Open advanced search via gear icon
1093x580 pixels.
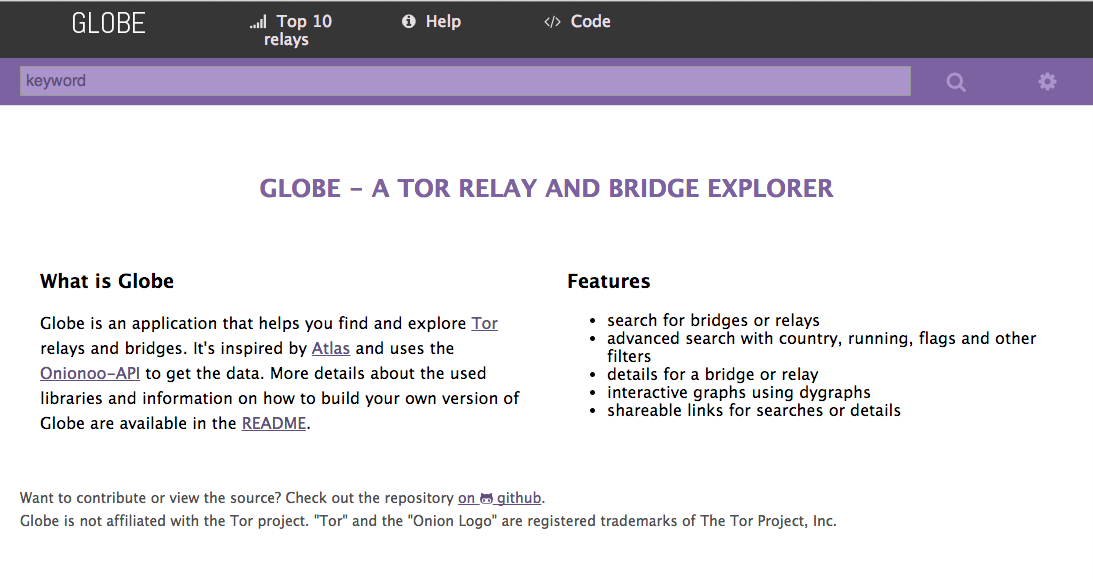click(x=1047, y=82)
